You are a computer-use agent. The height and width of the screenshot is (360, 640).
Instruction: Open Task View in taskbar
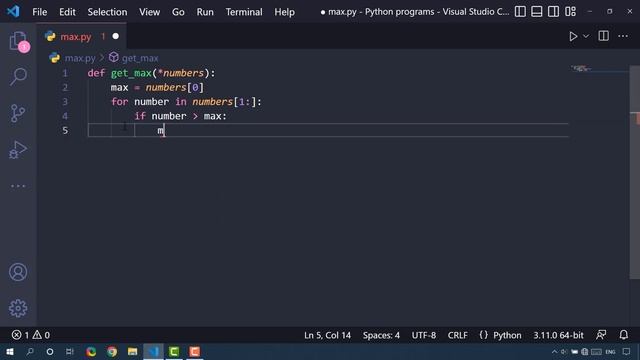click(x=70, y=351)
